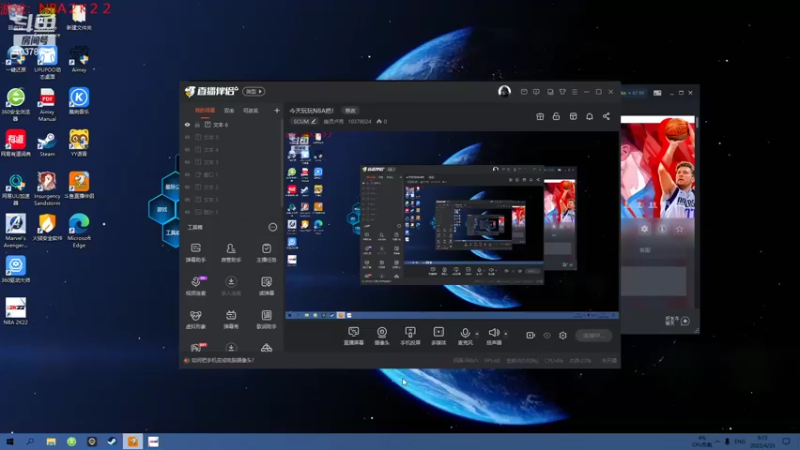Open Steam from the taskbar
Screen dimensions: 800x450
(x=112, y=441)
